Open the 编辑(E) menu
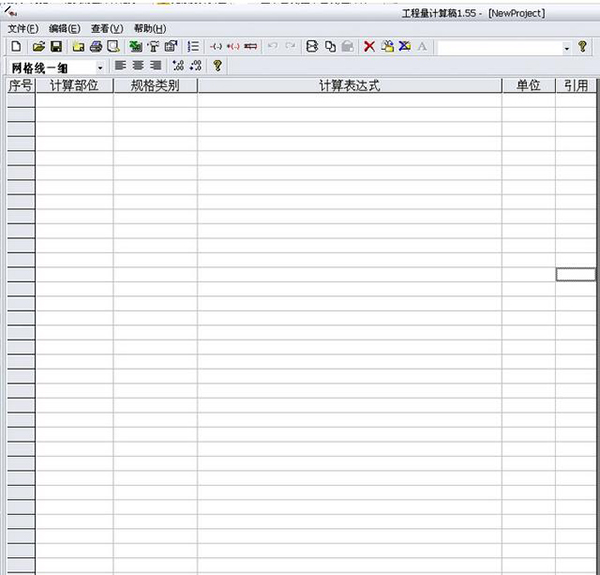Screen dimensions: 600x575 65,29
